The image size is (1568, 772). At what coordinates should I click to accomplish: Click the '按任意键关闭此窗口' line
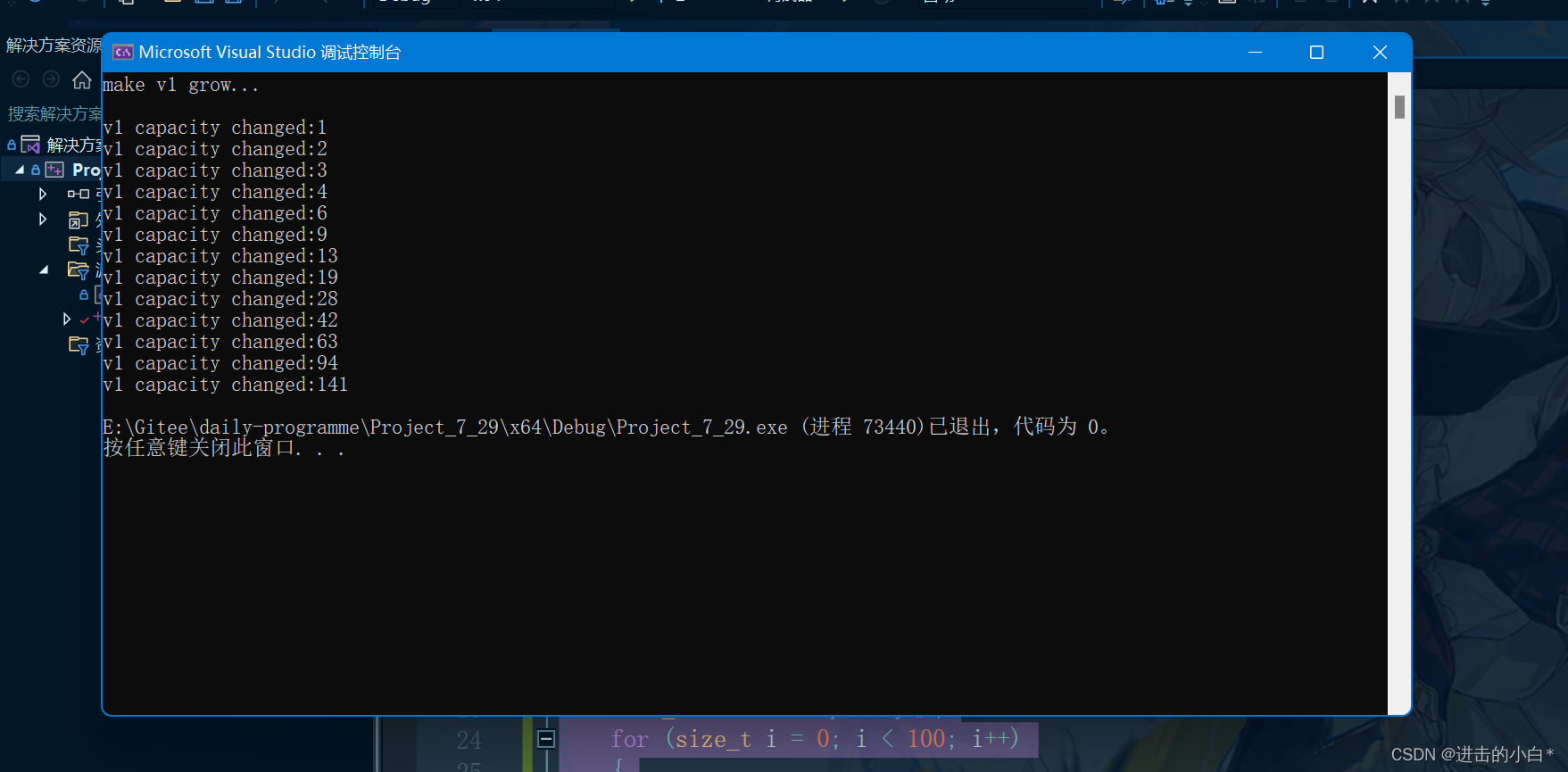[224, 448]
